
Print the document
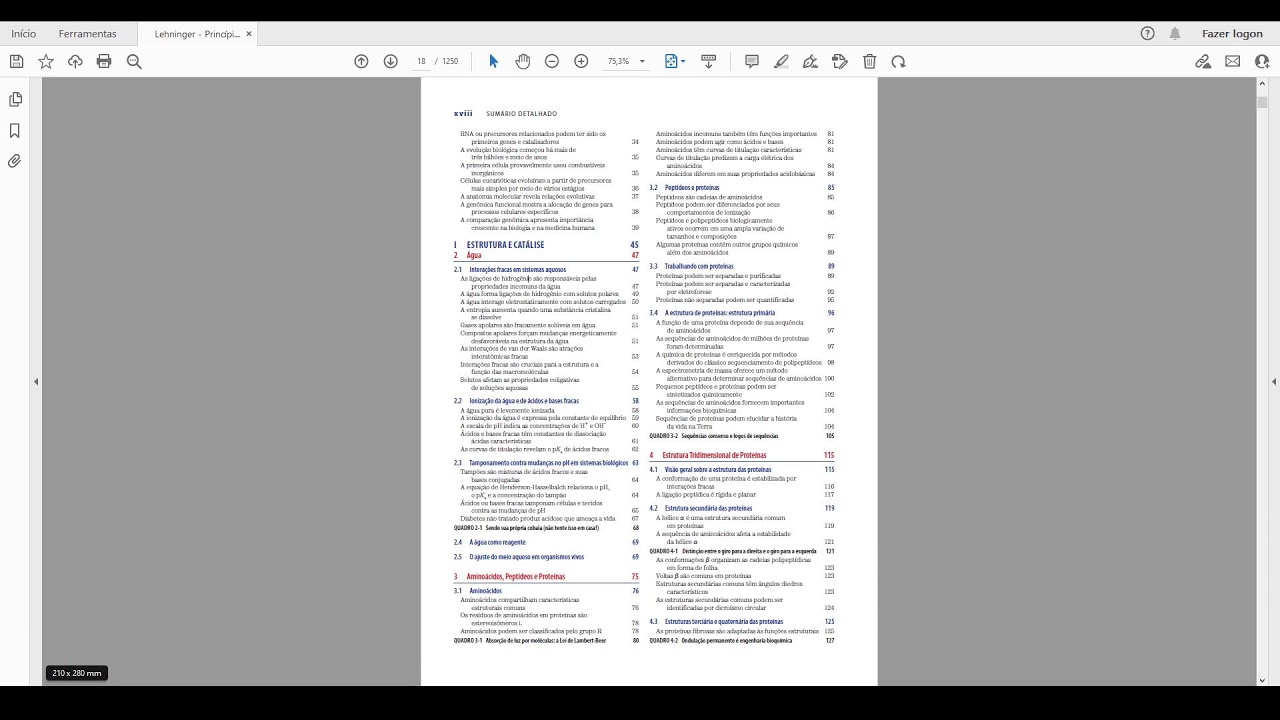tap(104, 61)
